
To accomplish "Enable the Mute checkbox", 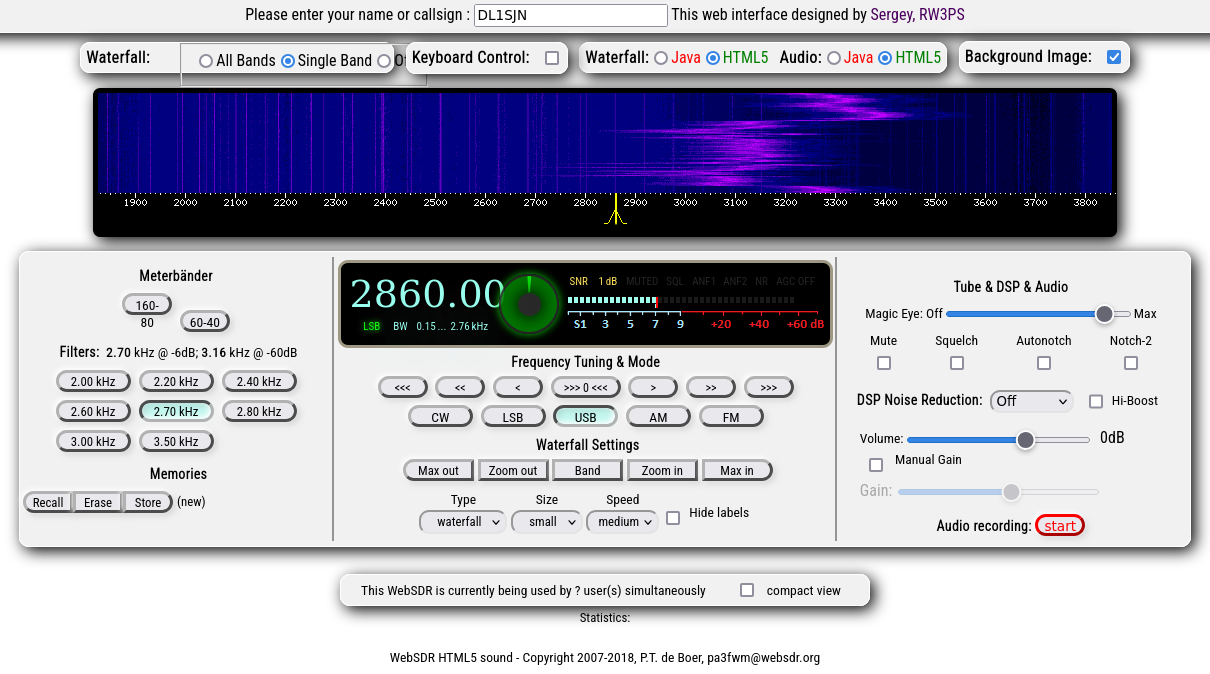I will (x=883, y=363).
